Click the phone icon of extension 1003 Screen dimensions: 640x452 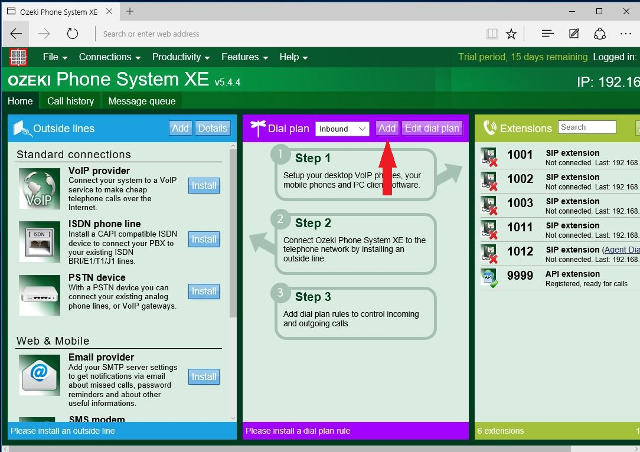pyautogui.click(x=489, y=205)
